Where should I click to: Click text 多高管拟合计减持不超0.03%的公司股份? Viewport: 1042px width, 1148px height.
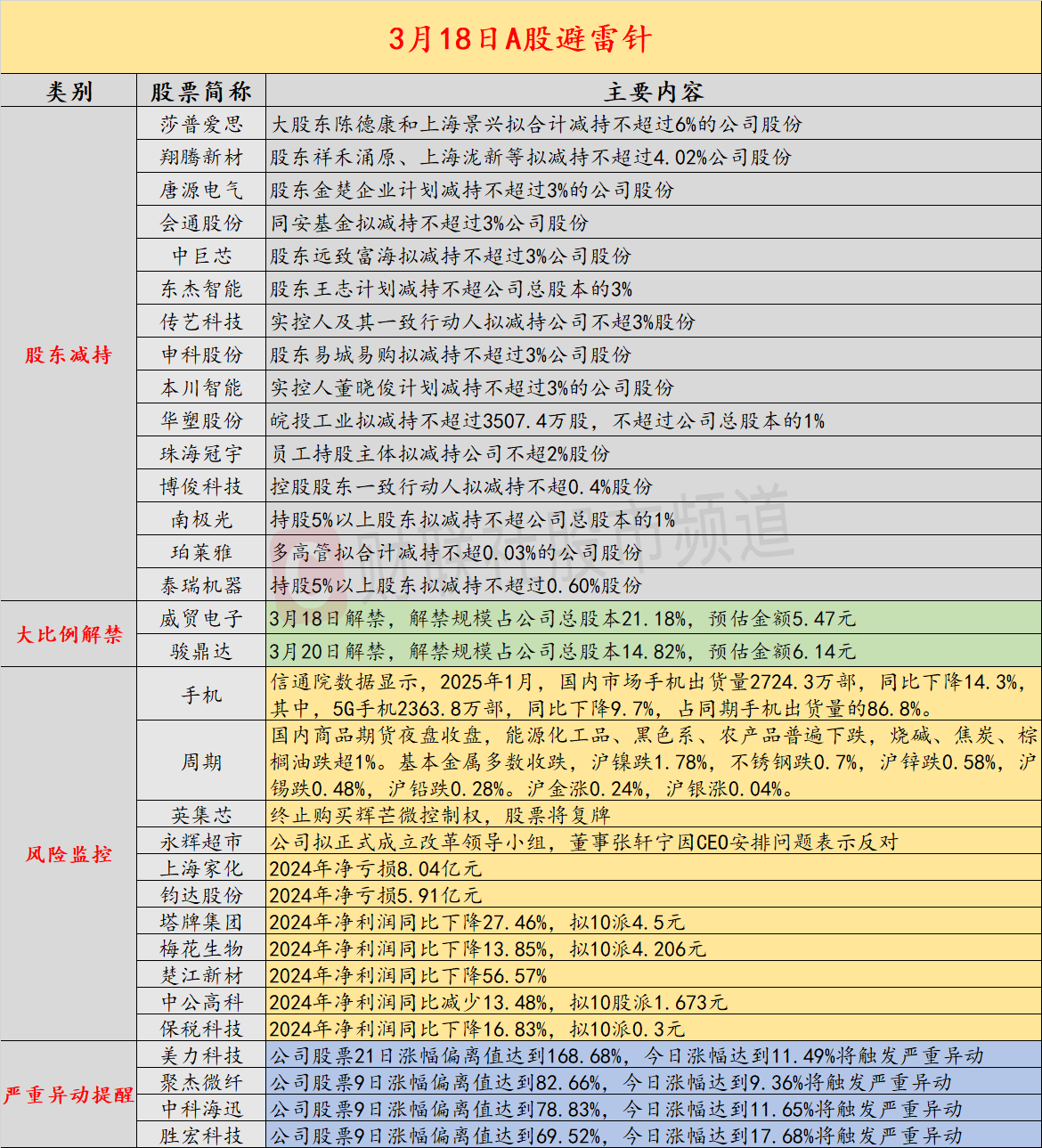(x=456, y=552)
